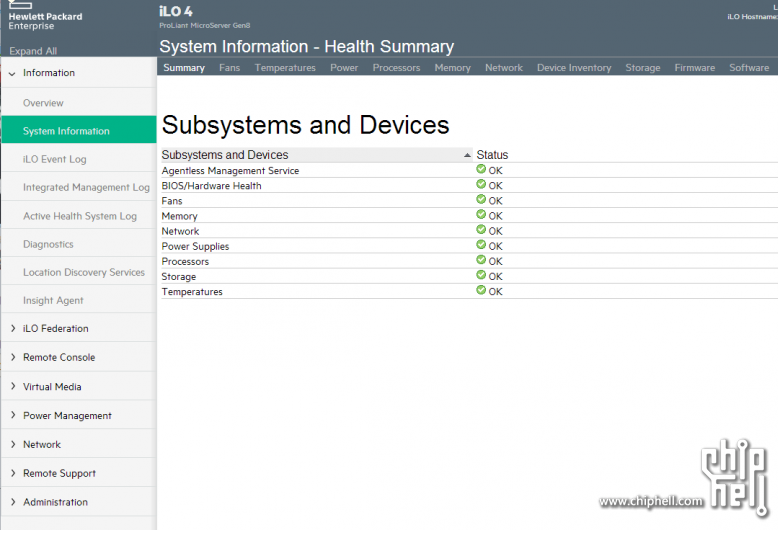
Task: Switch to the Fans tab
Action: pos(230,68)
